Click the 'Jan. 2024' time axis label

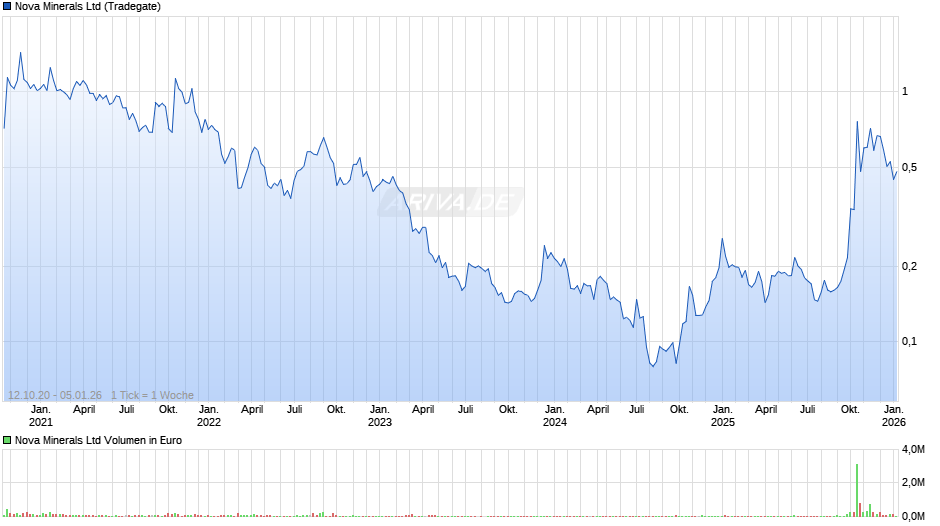555,416
